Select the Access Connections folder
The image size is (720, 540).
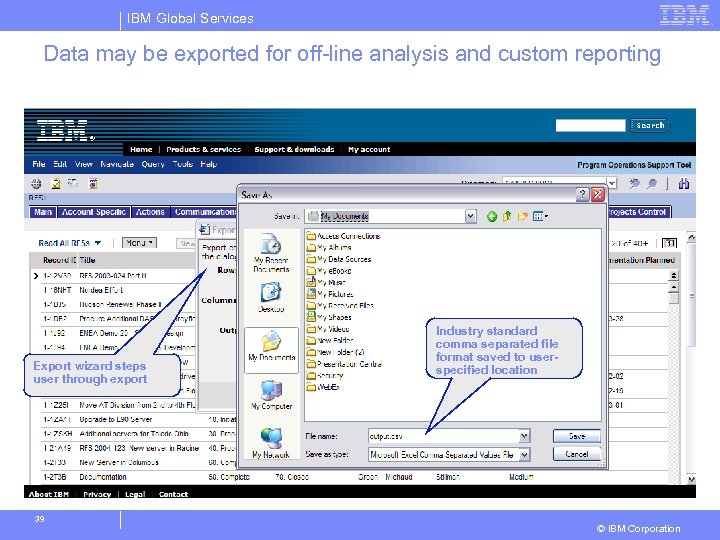(x=343, y=236)
